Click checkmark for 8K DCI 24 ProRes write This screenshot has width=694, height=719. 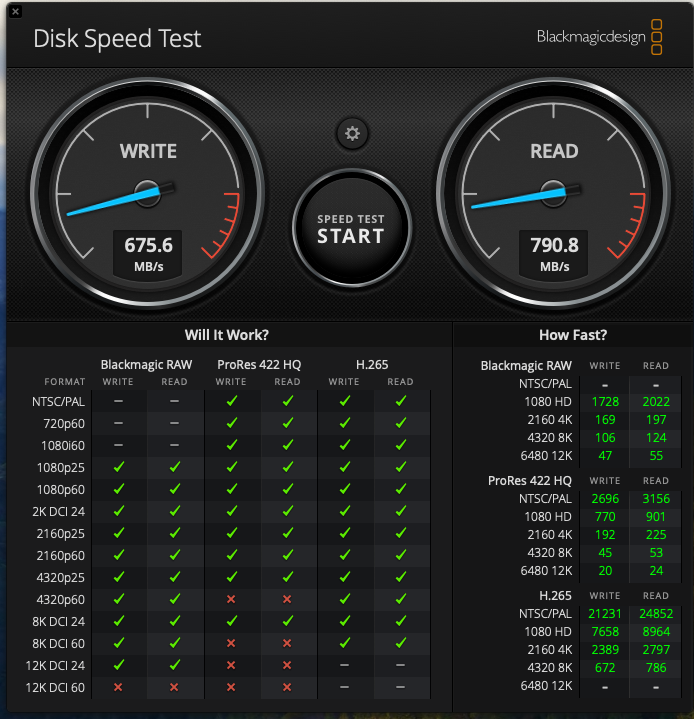pos(232,621)
